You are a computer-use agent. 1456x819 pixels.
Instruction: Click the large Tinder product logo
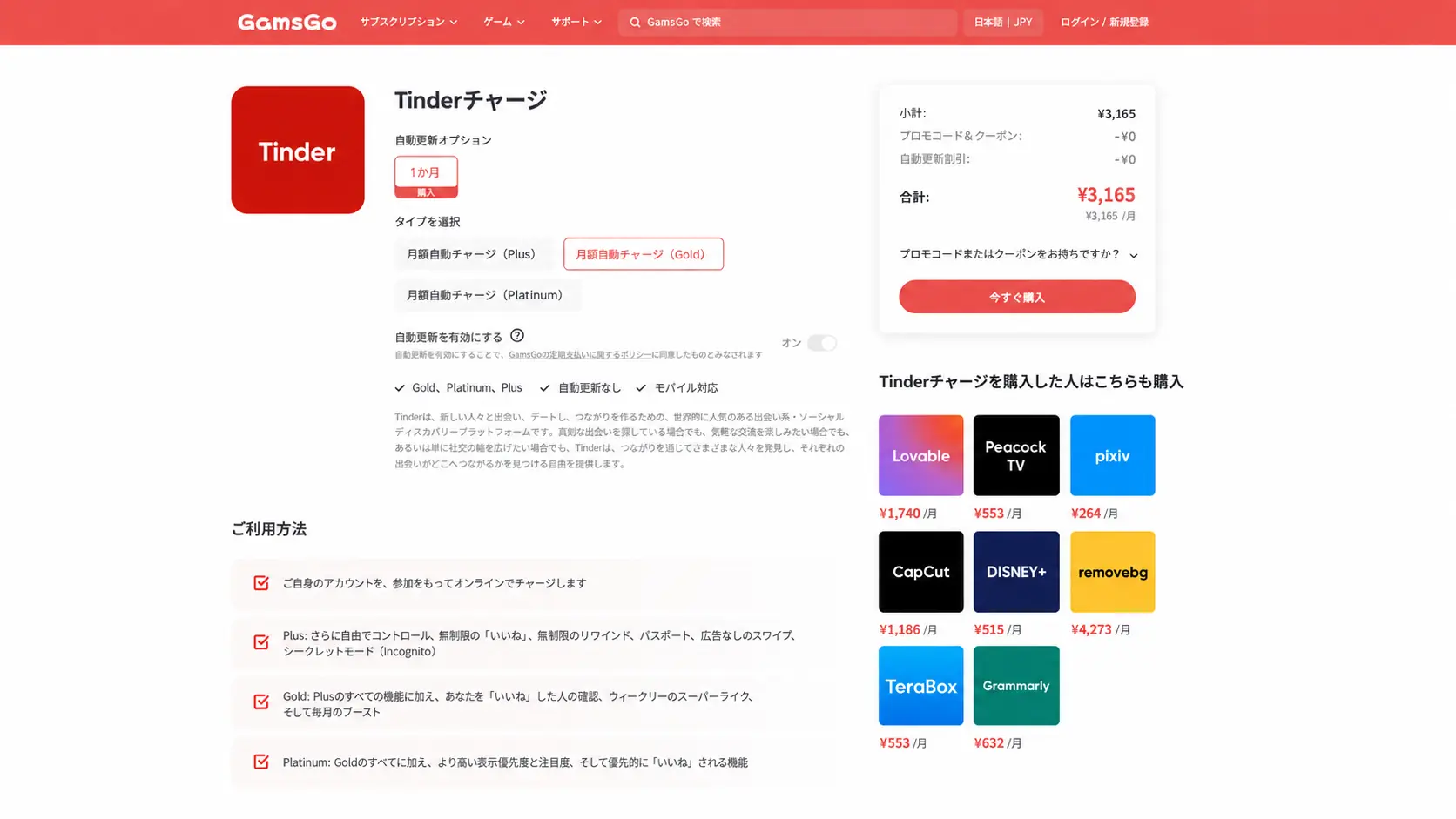pyautogui.click(x=298, y=150)
